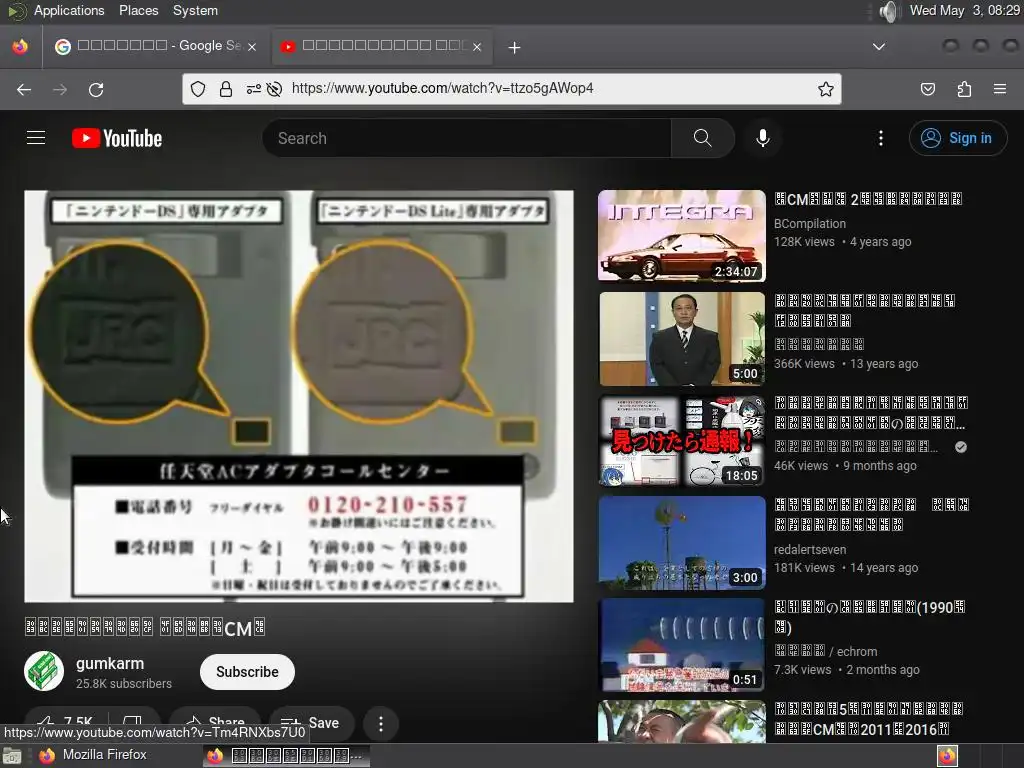This screenshot has width=1024, height=768.
Task: Click the address bar URL text
Action: [x=442, y=88]
